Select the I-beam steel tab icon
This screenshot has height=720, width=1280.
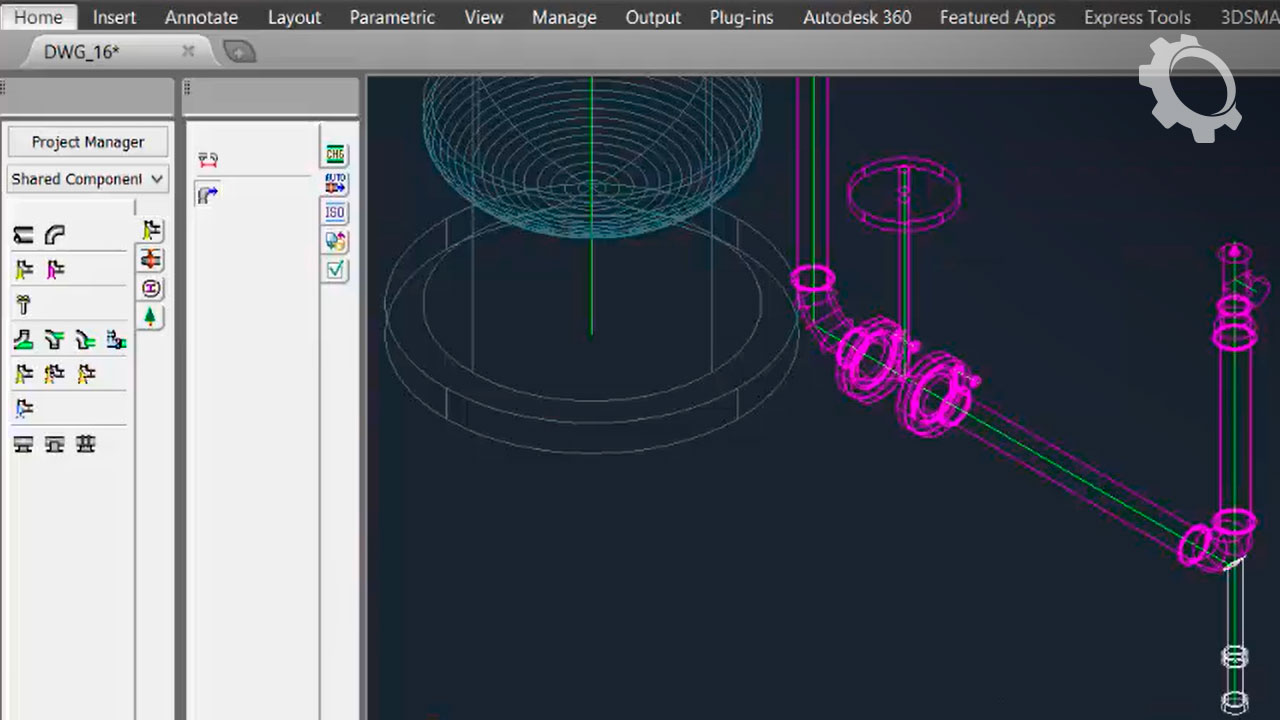[150, 288]
